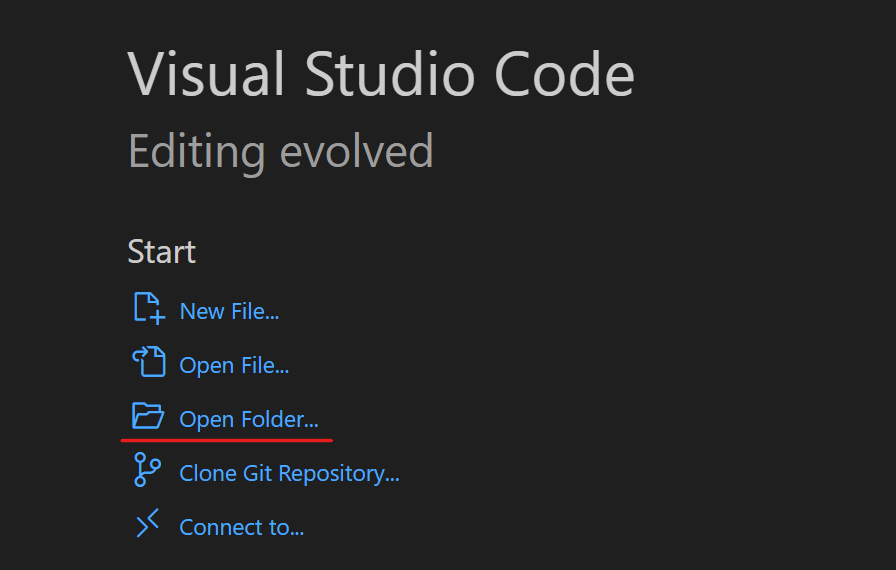Viewport: 896px width, 570px height.
Task: Click the word Code in the title
Action: [564, 74]
